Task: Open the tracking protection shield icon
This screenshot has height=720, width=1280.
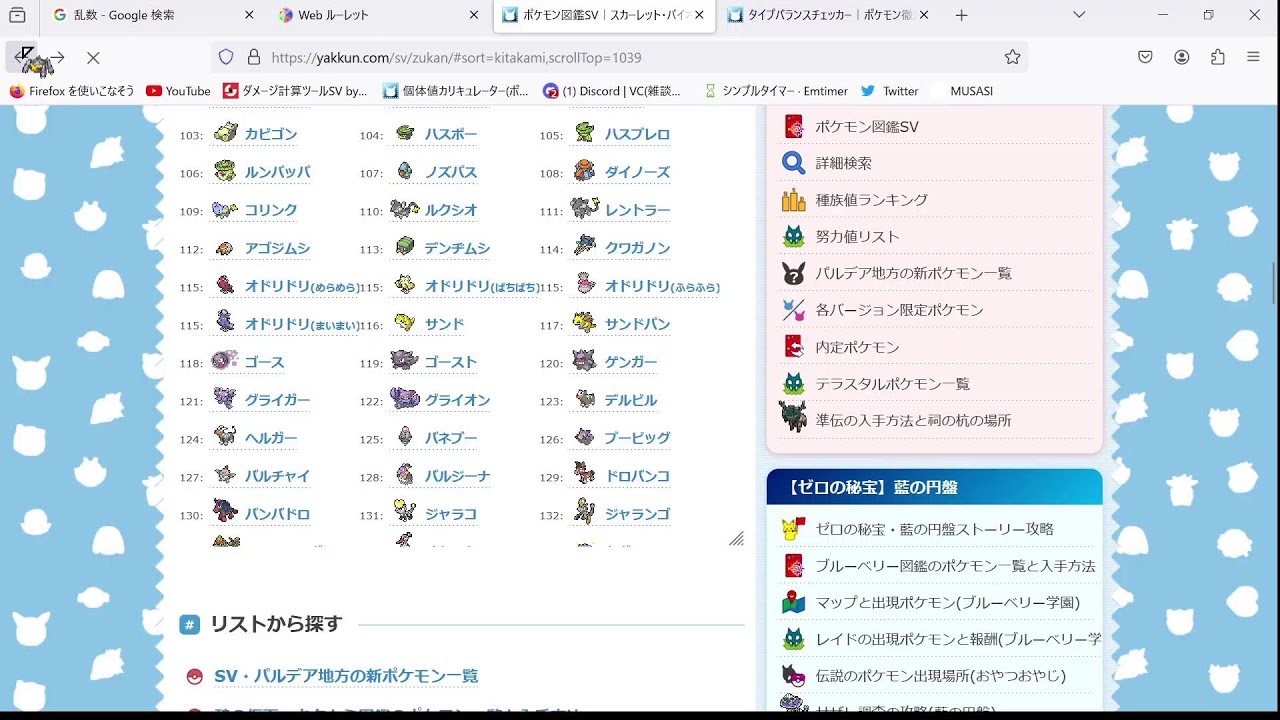Action: click(228, 57)
